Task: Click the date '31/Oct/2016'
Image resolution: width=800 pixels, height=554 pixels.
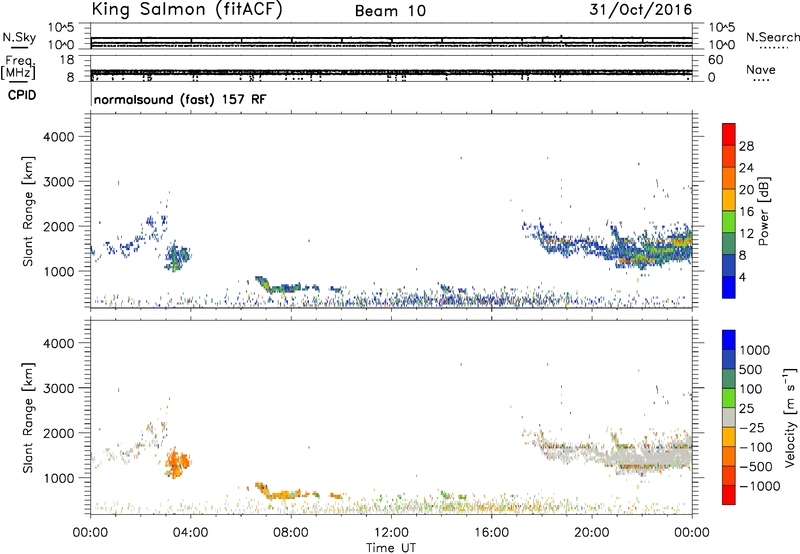Action: pyautogui.click(x=641, y=10)
